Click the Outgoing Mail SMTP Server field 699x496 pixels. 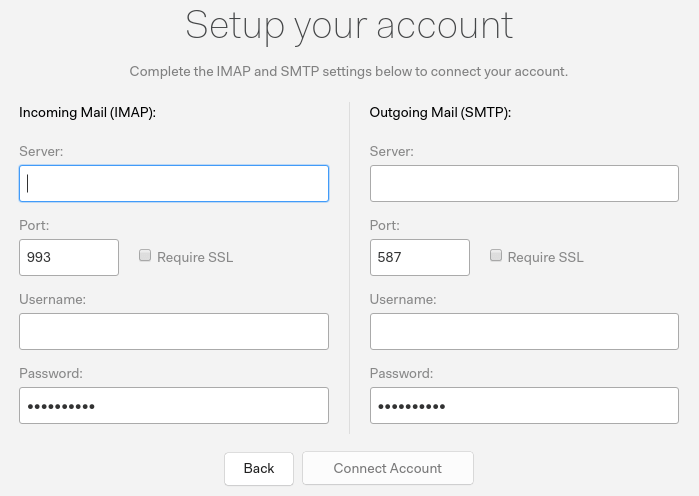click(x=524, y=184)
